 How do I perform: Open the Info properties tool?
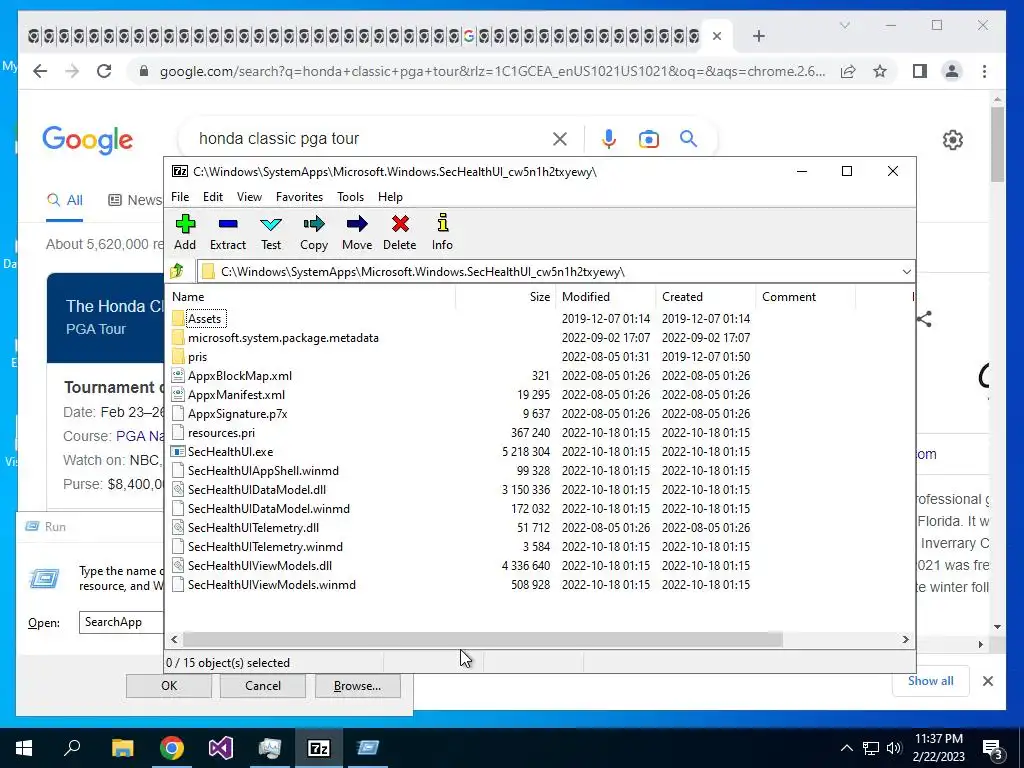[442, 232]
